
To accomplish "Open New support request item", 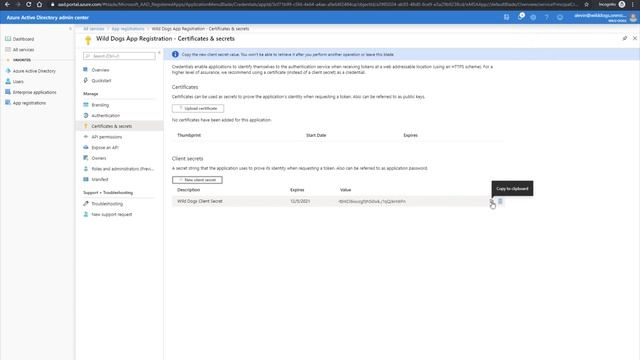I will [x=111, y=215].
